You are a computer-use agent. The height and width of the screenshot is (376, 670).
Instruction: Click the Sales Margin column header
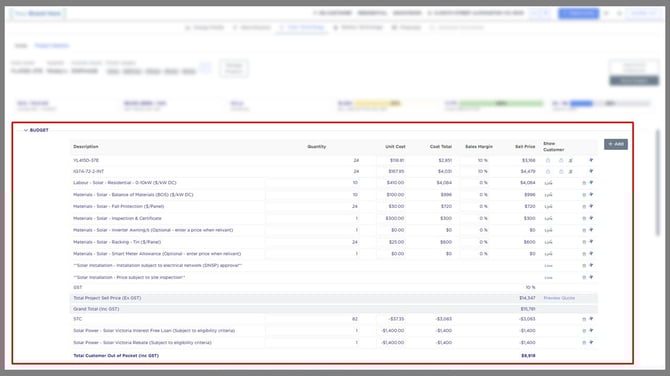click(x=479, y=147)
